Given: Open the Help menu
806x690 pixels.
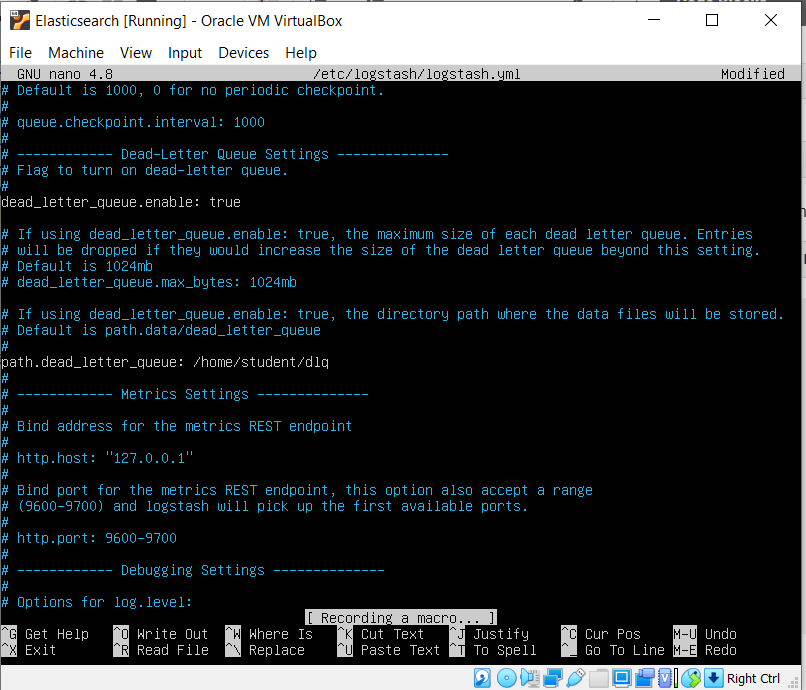Looking at the screenshot, I should [301, 53].
